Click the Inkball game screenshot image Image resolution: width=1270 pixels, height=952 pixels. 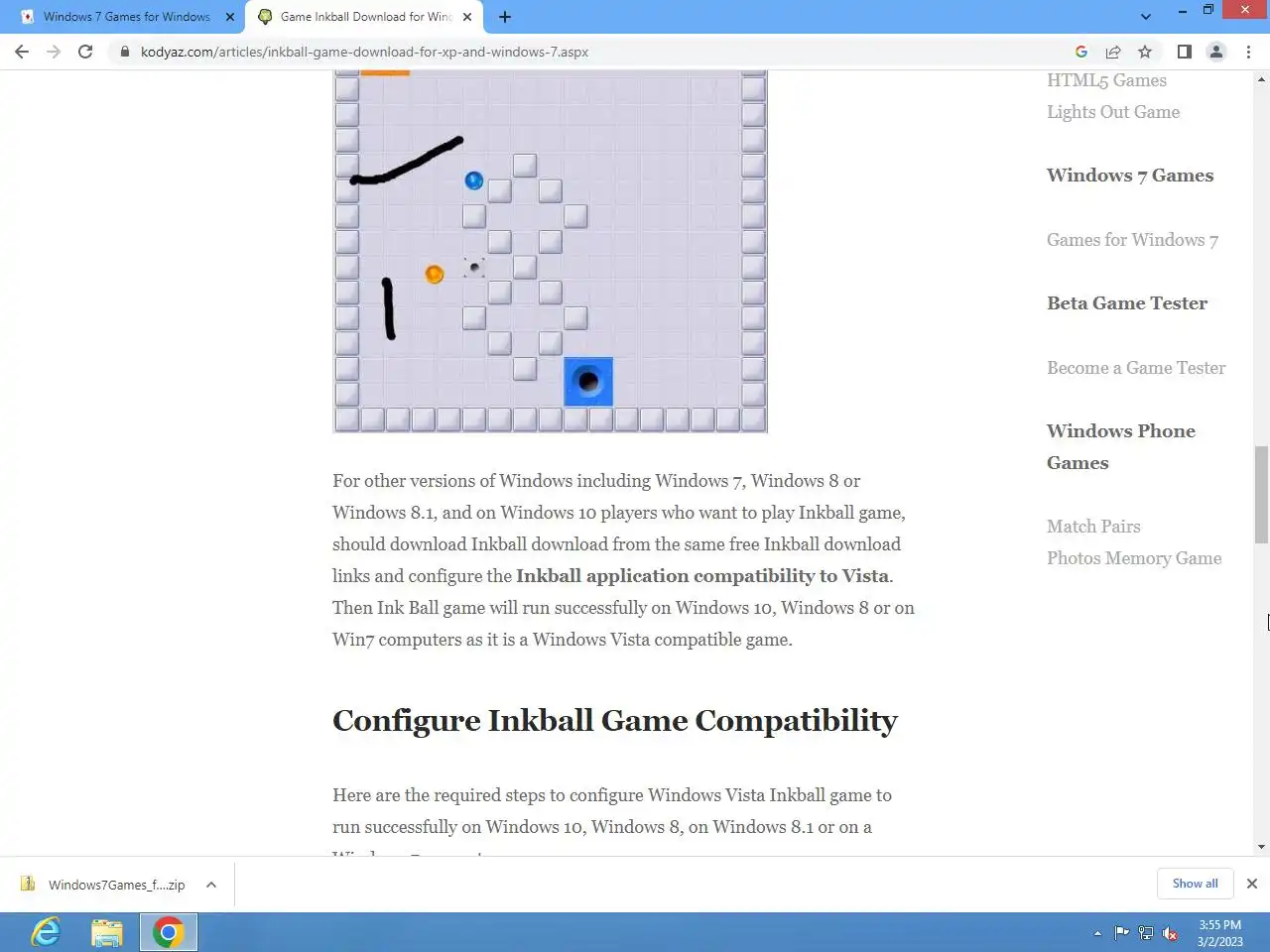coord(550,252)
